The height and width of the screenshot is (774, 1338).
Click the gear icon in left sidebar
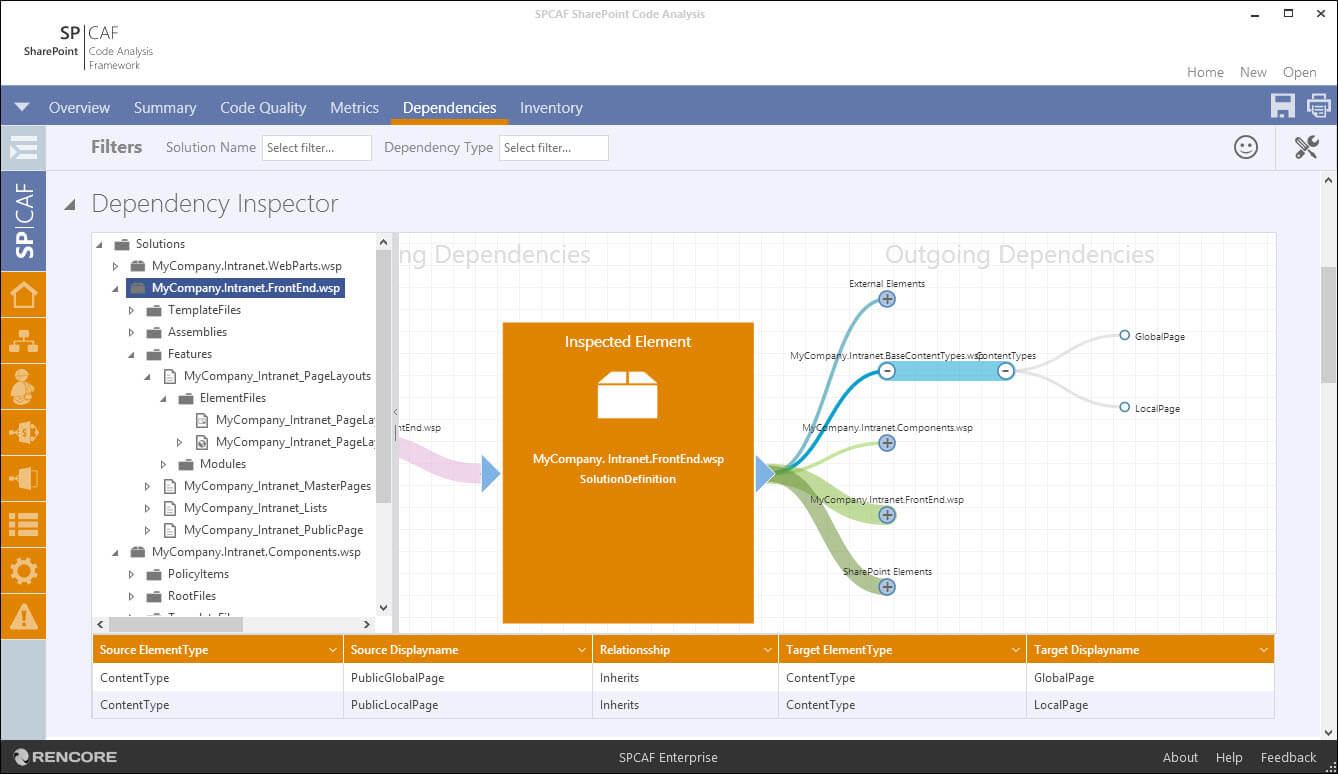(23, 571)
